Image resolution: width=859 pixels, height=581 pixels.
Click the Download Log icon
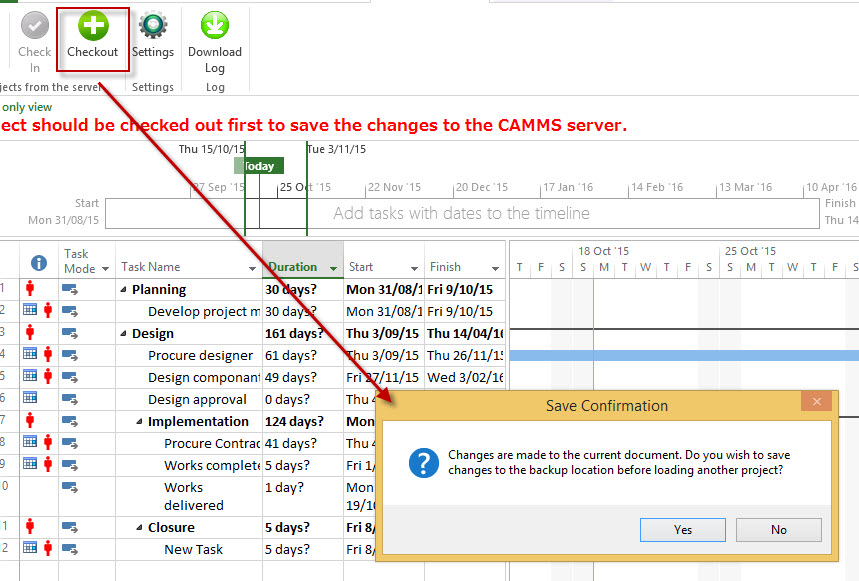215,27
